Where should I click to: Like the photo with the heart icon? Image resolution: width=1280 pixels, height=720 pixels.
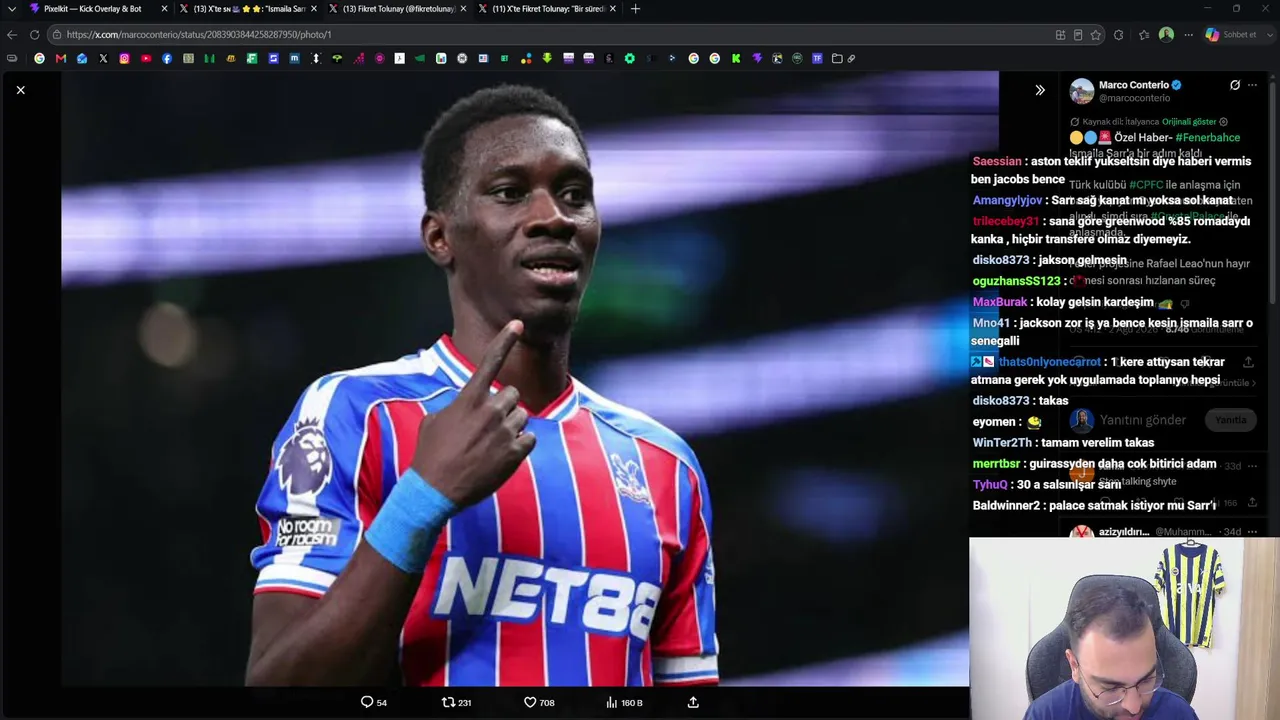[530, 702]
